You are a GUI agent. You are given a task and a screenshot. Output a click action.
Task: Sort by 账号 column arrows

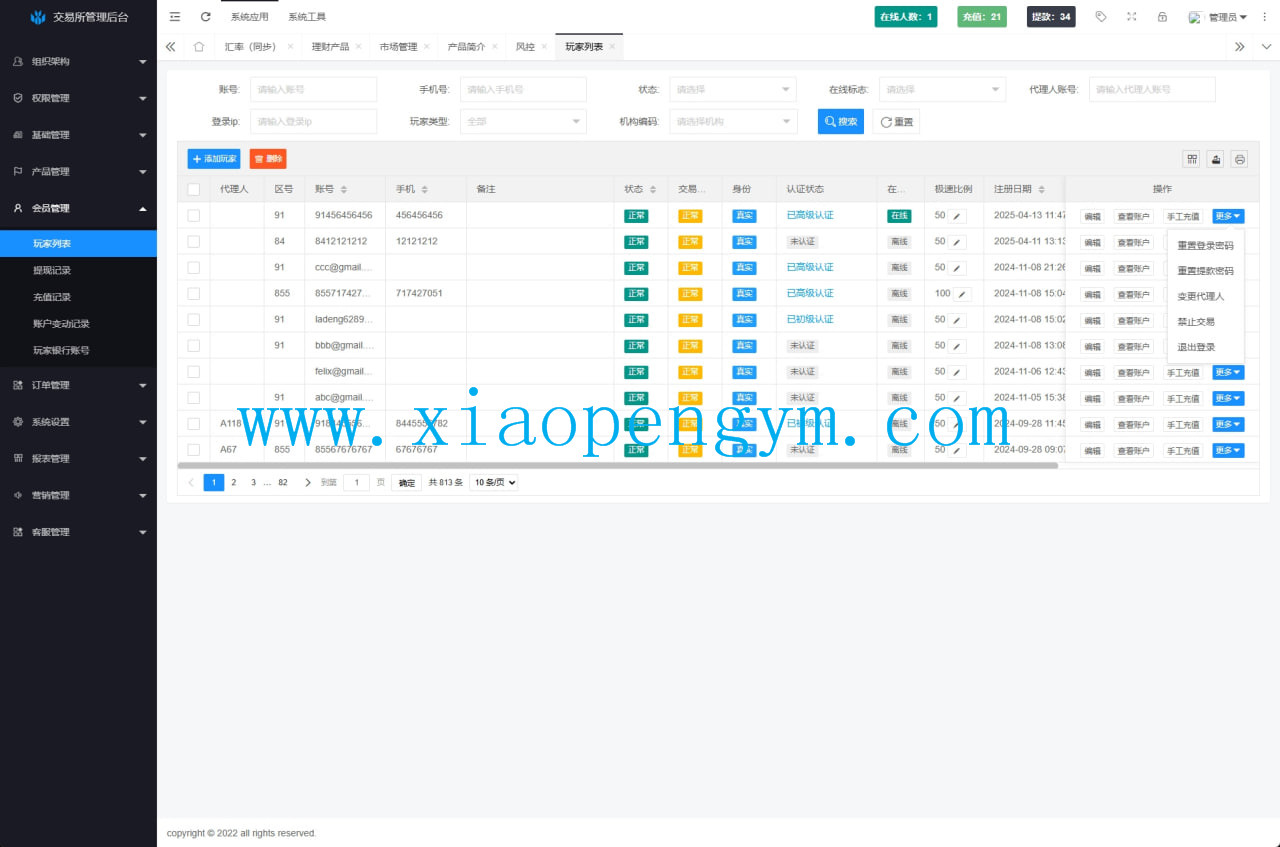pyautogui.click(x=344, y=189)
